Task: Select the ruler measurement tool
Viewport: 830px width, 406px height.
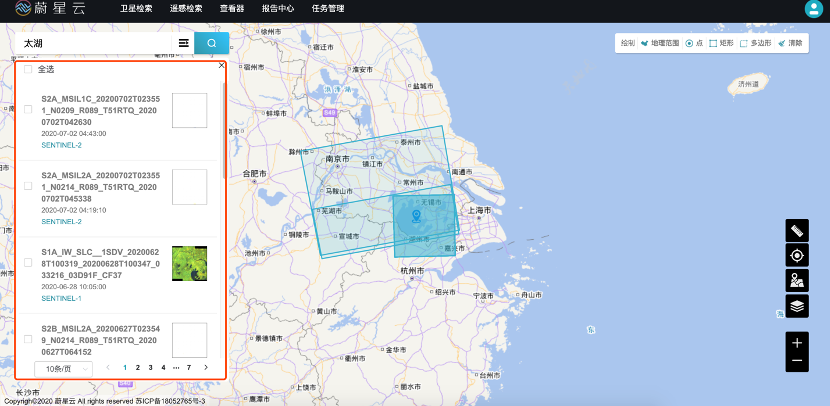Action: 797,230
